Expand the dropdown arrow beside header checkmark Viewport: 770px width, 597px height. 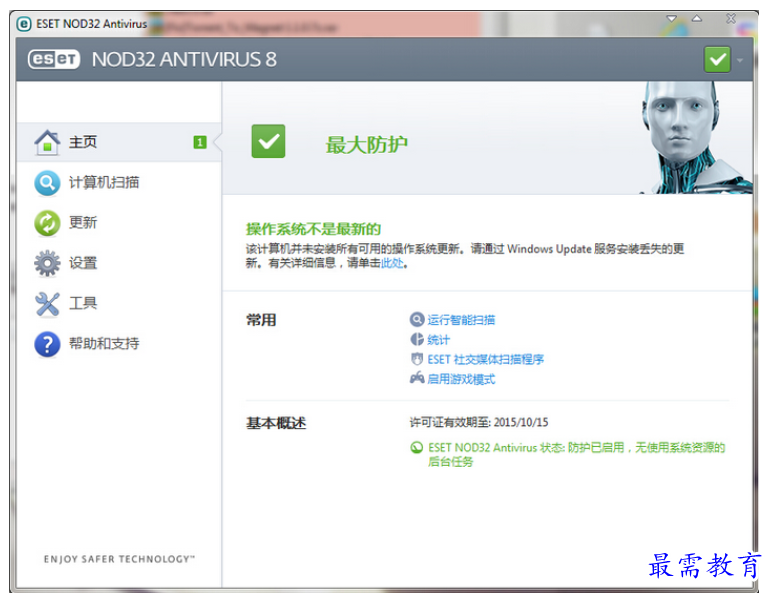pyautogui.click(x=739, y=60)
